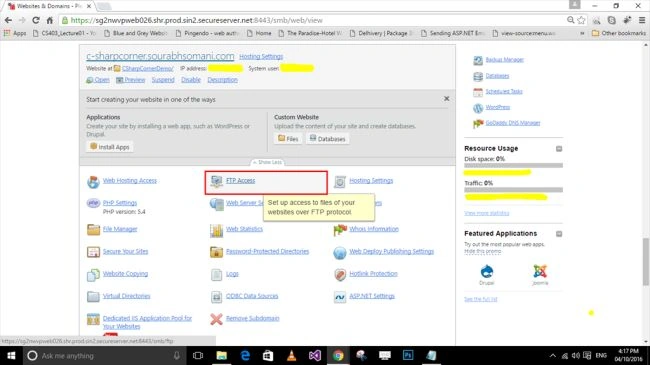Click the FTP Access icon
The image size is (650, 365).
(x=216, y=181)
